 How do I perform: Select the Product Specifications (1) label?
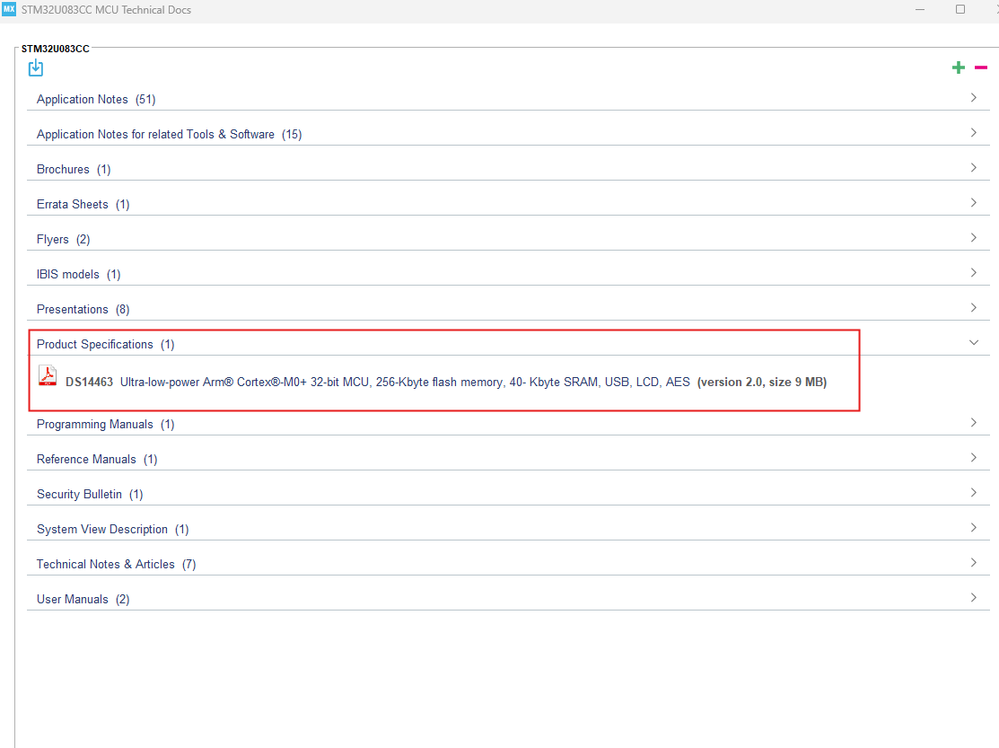coord(106,345)
